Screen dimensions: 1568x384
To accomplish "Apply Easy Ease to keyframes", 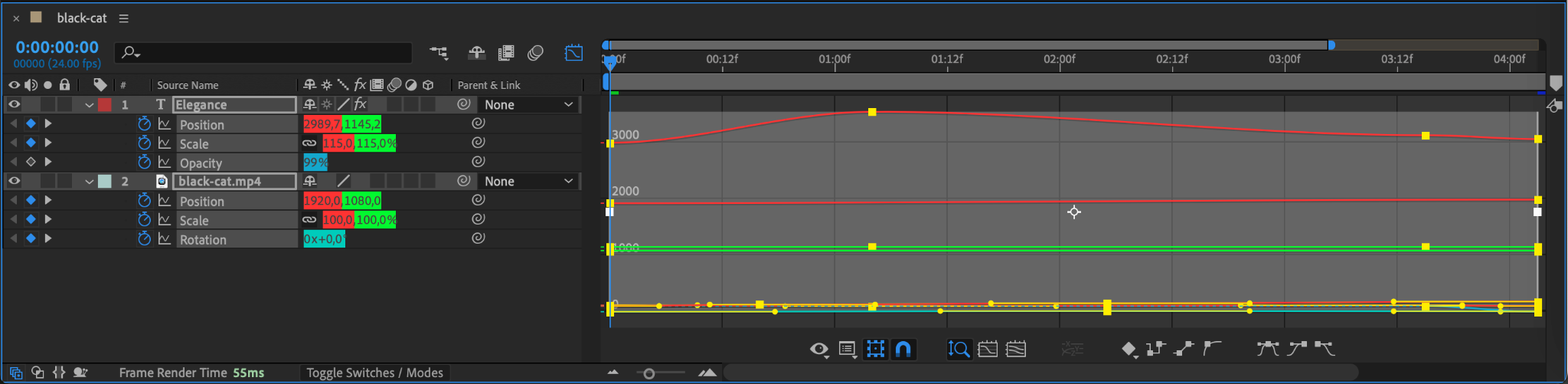I will pos(1268,349).
